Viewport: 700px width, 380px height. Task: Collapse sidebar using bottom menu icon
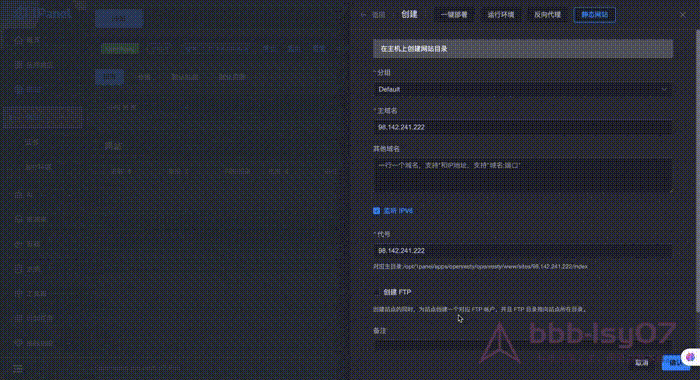(x=18, y=368)
